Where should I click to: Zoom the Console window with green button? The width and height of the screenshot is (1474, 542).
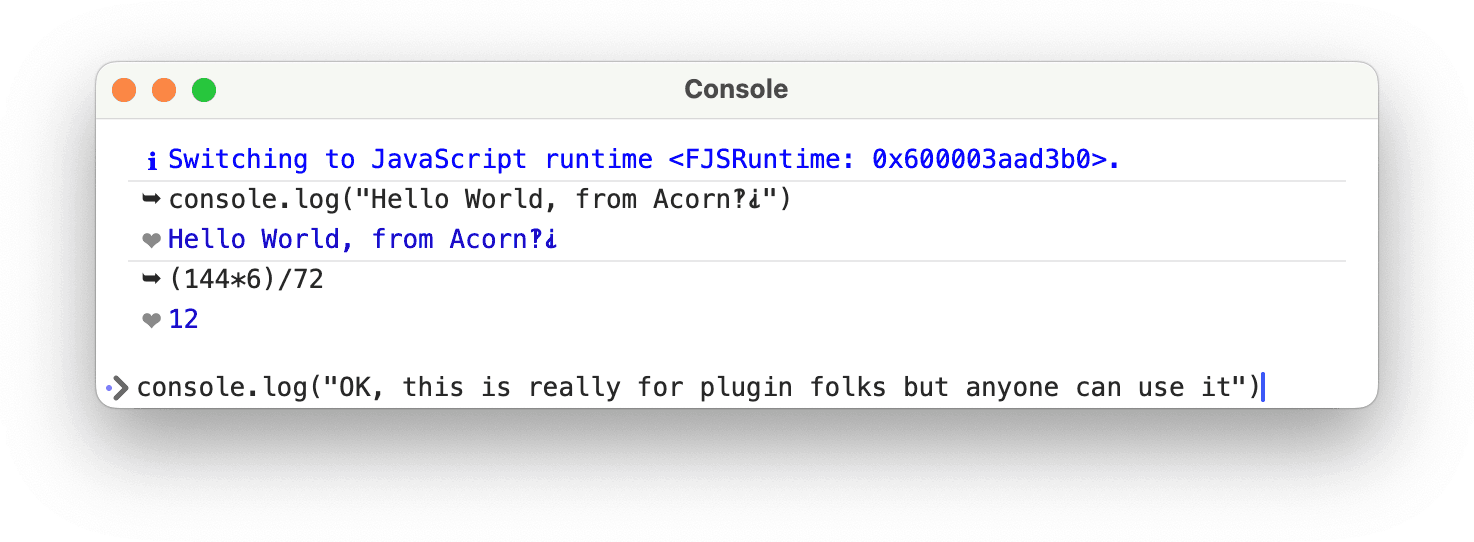point(204,90)
